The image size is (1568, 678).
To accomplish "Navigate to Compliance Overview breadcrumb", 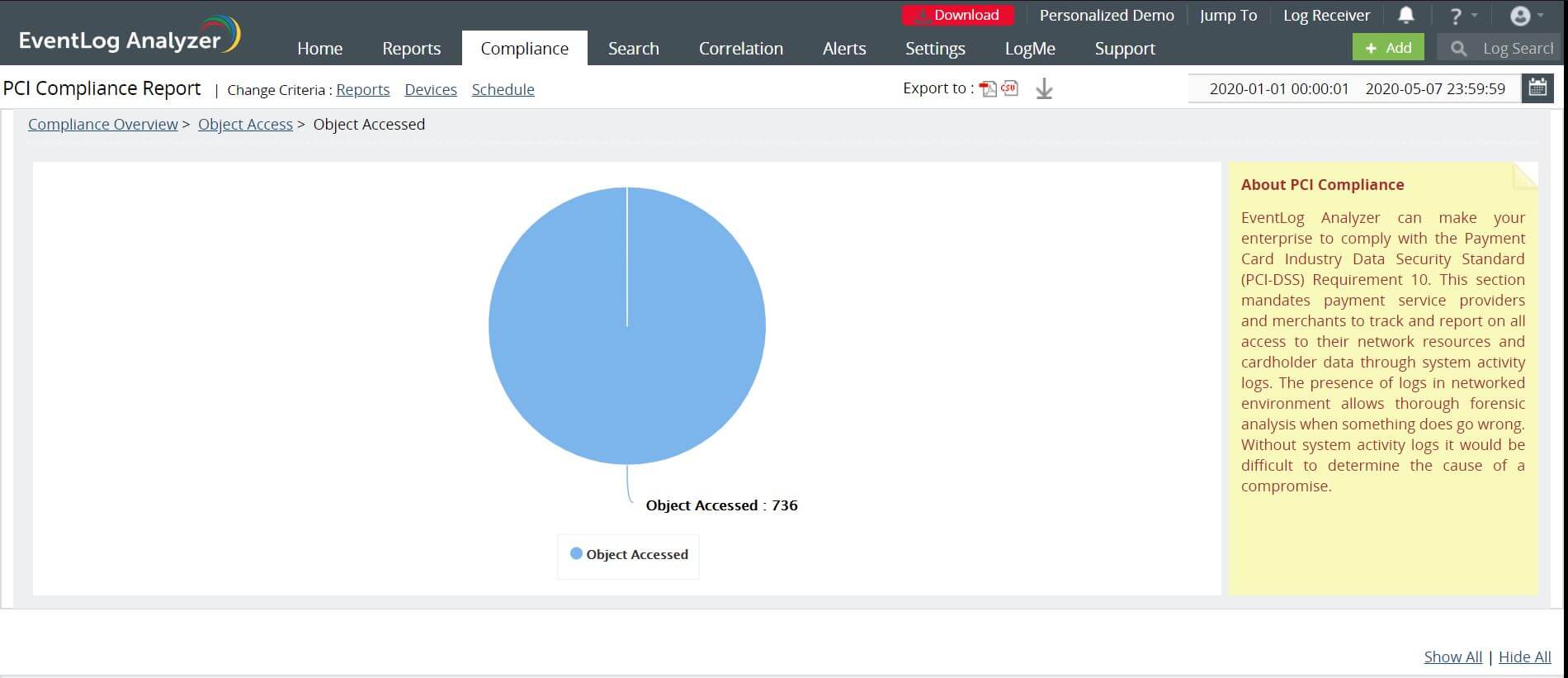I will pyautogui.click(x=103, y=124).
